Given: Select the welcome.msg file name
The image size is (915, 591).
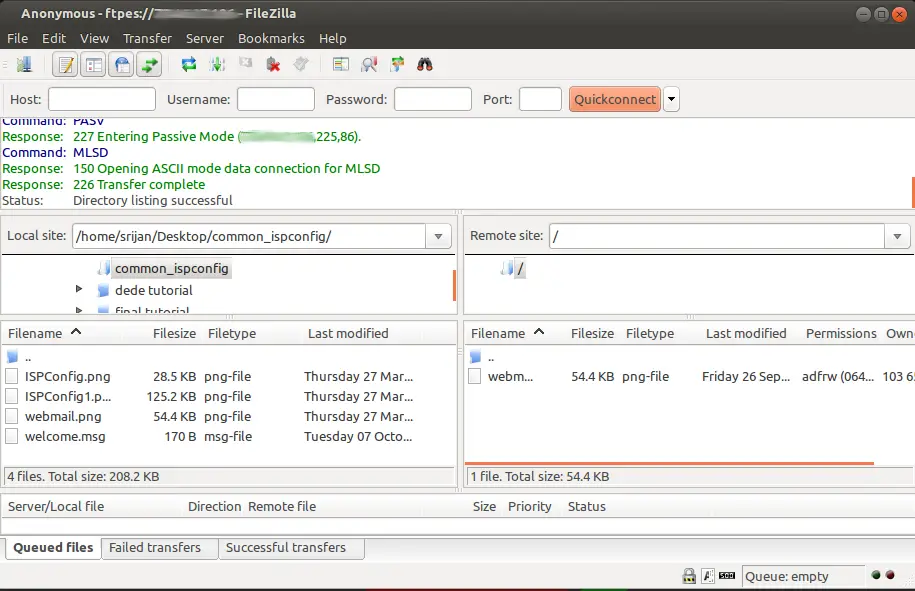Looking at the screenshot, I should [x=65, y=436].
